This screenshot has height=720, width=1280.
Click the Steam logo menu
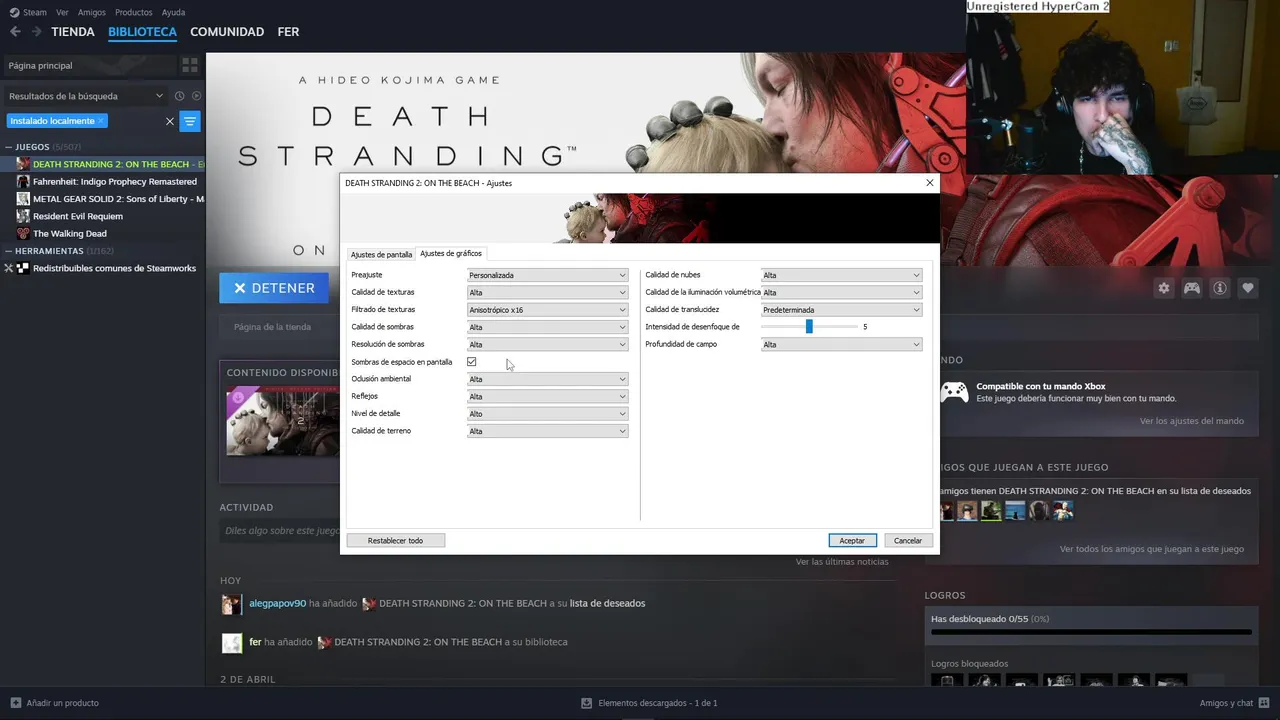(x=27, y=12)
